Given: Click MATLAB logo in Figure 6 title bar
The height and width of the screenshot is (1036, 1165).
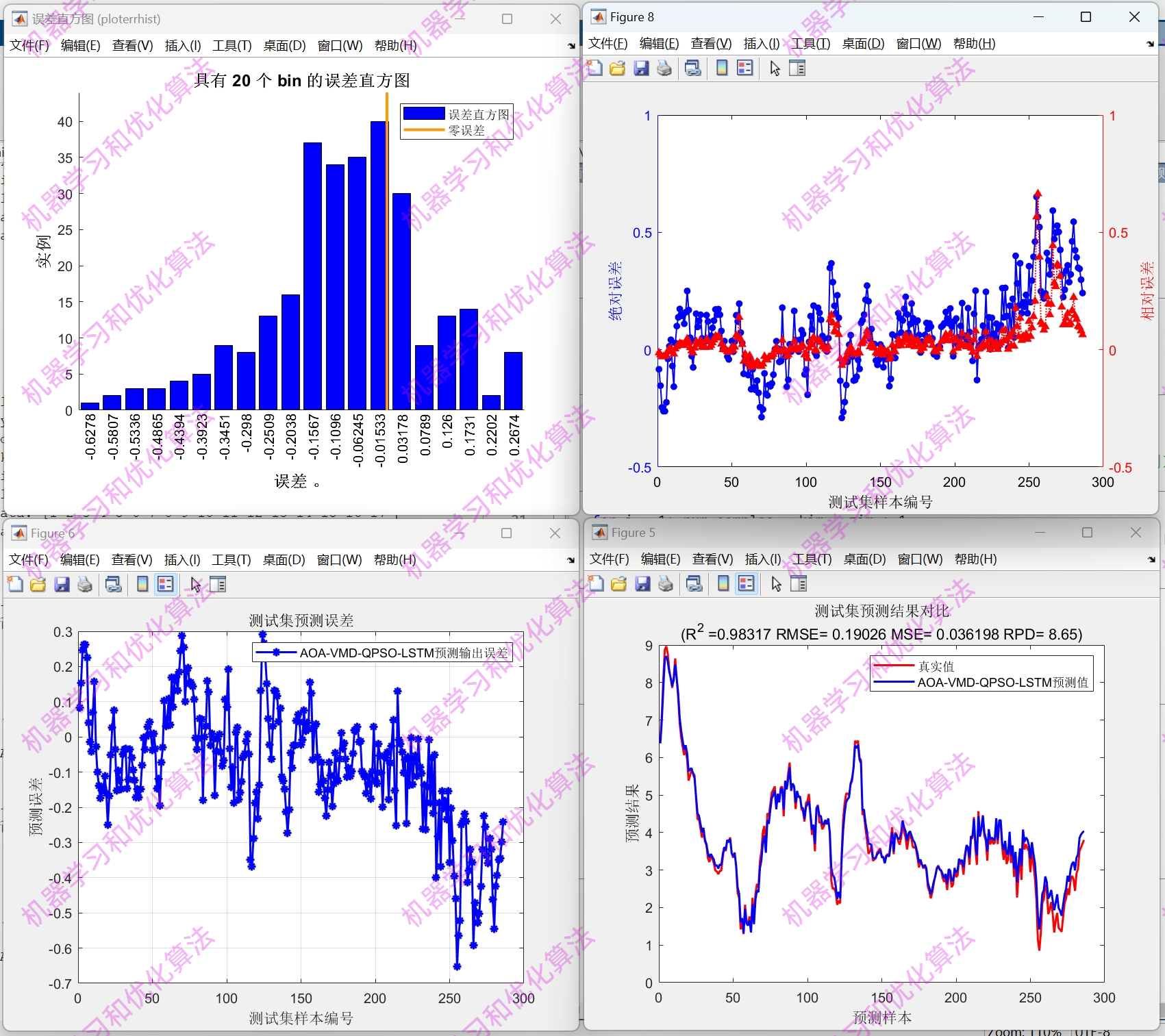Looking at the screenshot, I should pos(19,533).
